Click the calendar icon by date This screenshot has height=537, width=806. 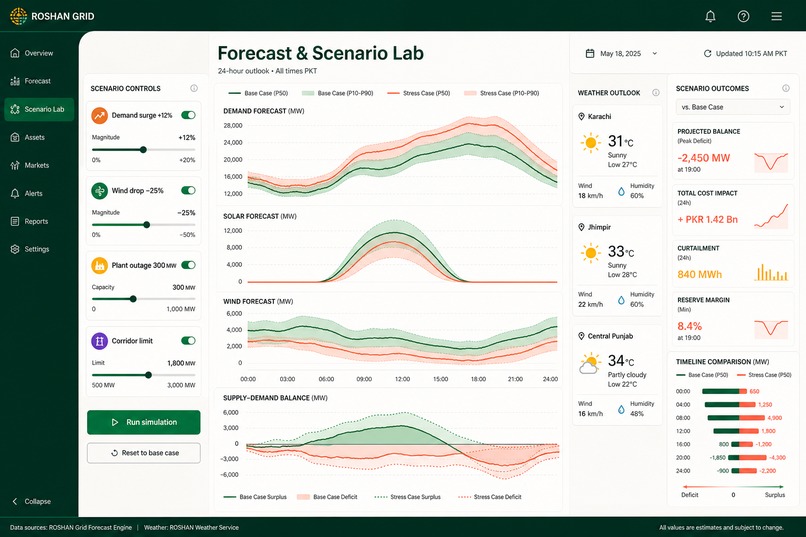590,53
